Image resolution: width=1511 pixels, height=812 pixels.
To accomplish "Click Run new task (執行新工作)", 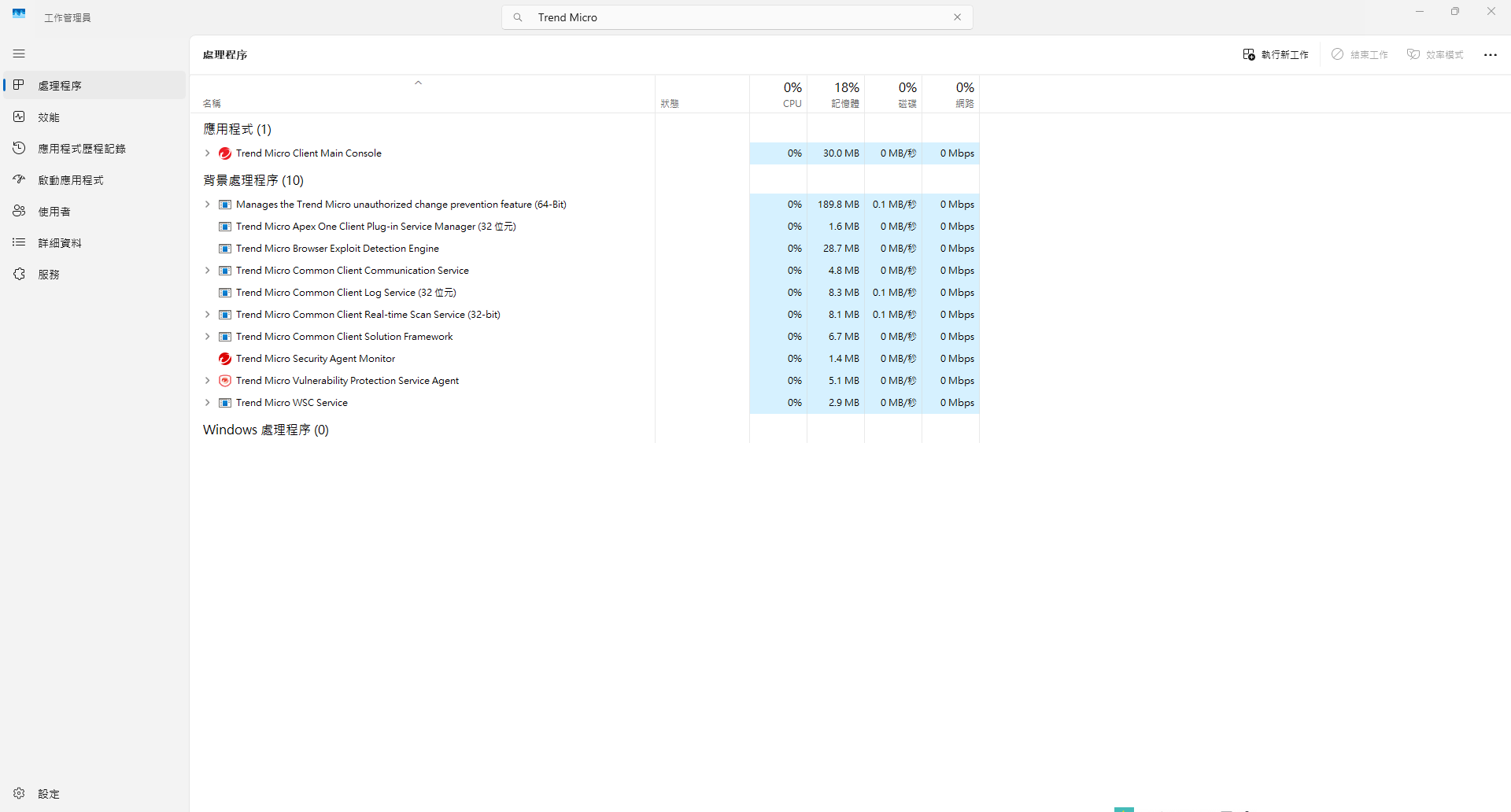I will point(1276,54).
